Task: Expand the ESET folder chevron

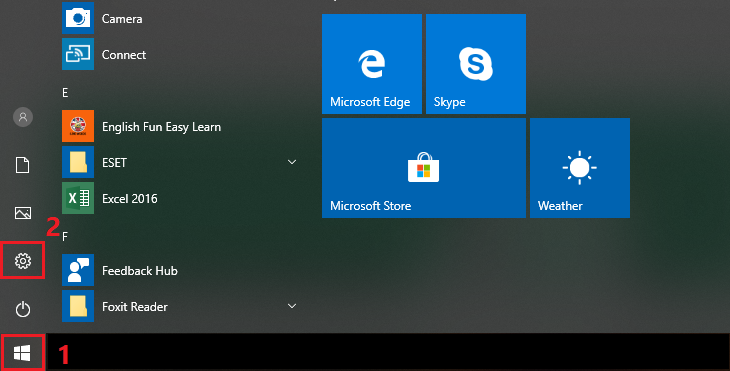Action: [292, 162]
